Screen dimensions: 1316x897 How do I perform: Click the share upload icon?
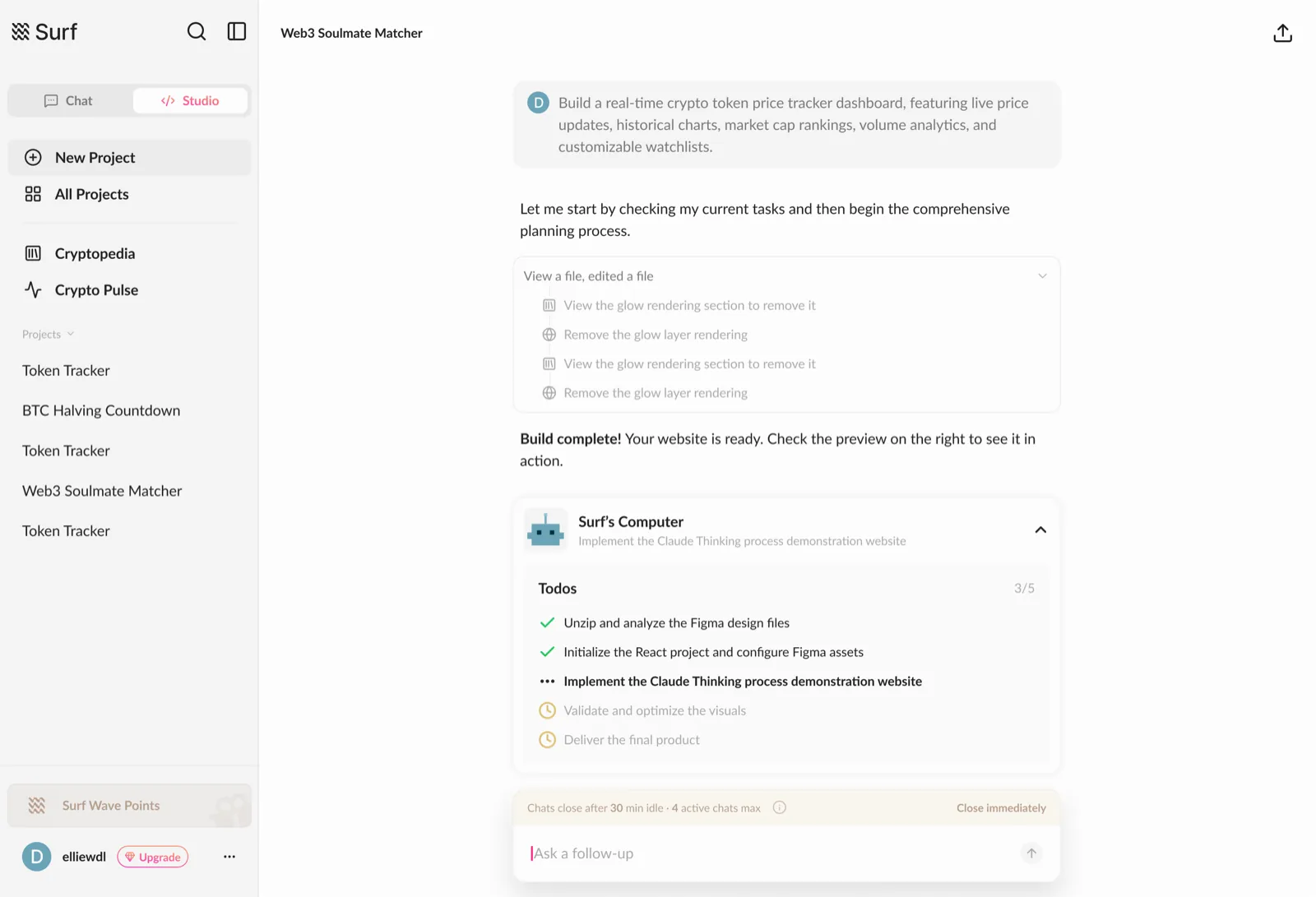point(1282,33)
